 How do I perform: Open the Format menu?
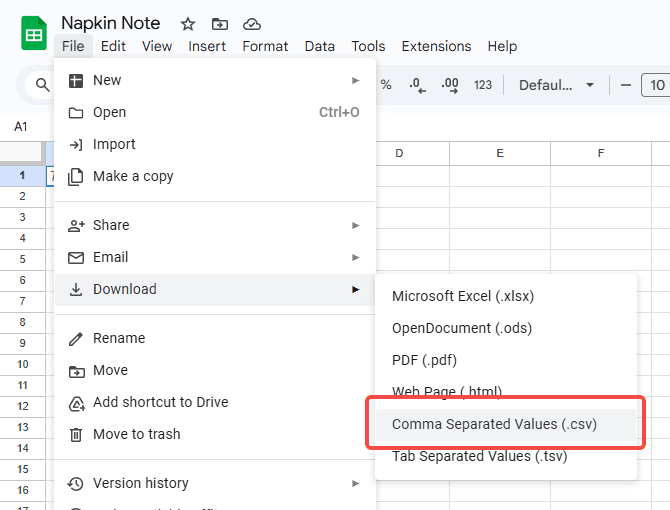point(265,46)
